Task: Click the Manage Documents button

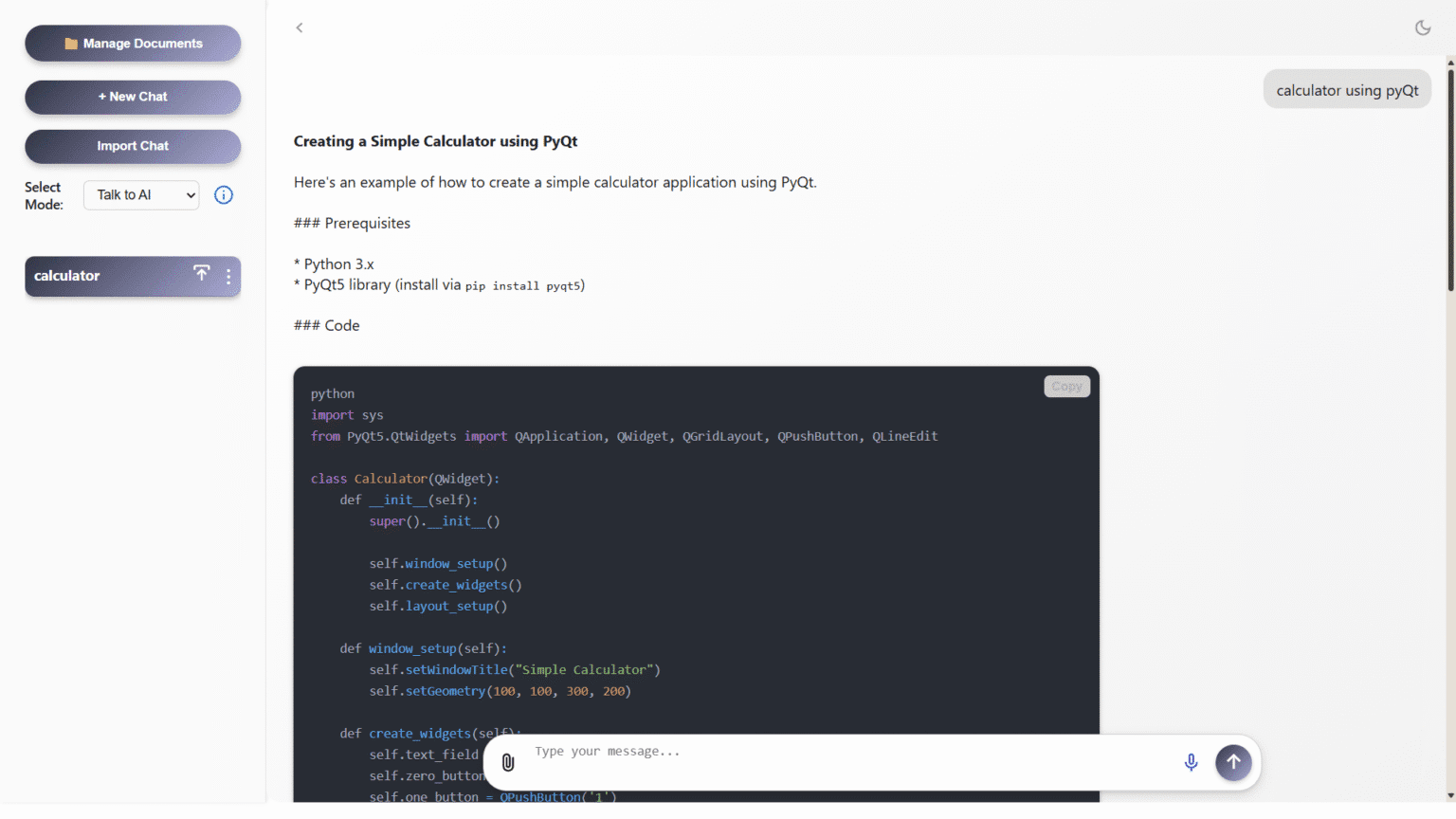Action: 133,43
